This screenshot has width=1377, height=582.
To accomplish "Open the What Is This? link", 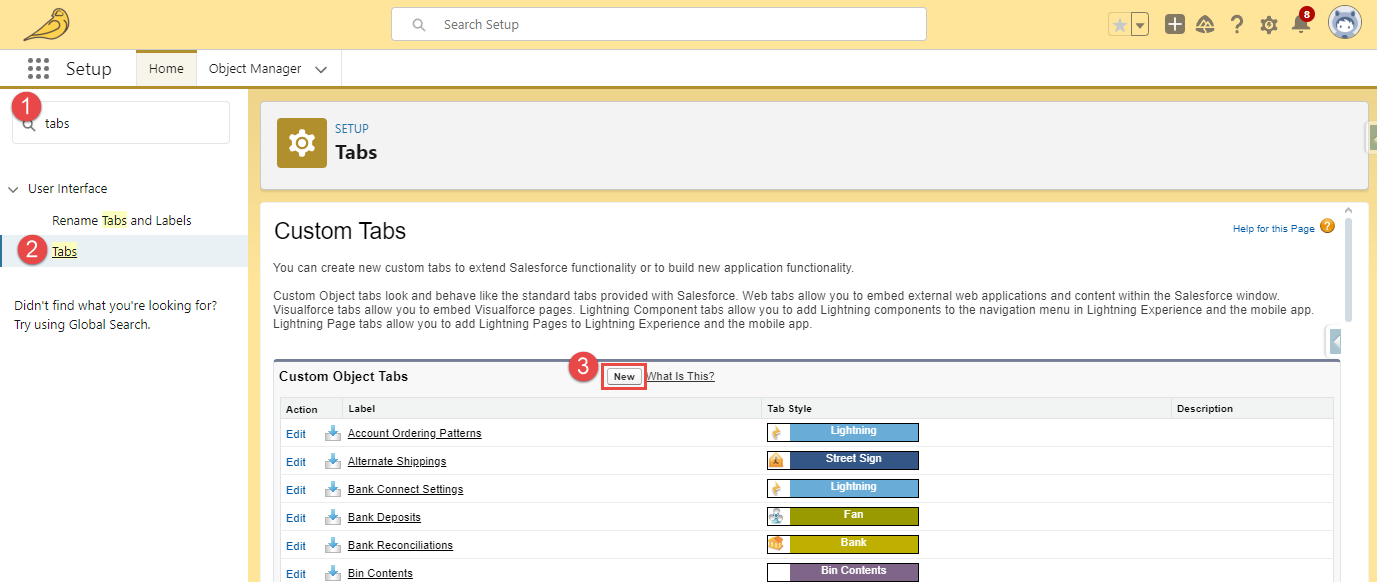I will (680, 377).
